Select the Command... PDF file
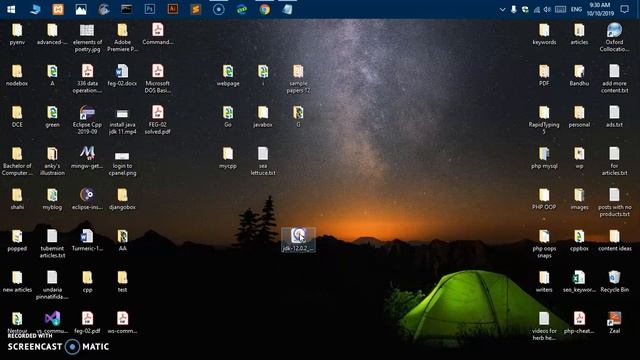 [158, 34]
